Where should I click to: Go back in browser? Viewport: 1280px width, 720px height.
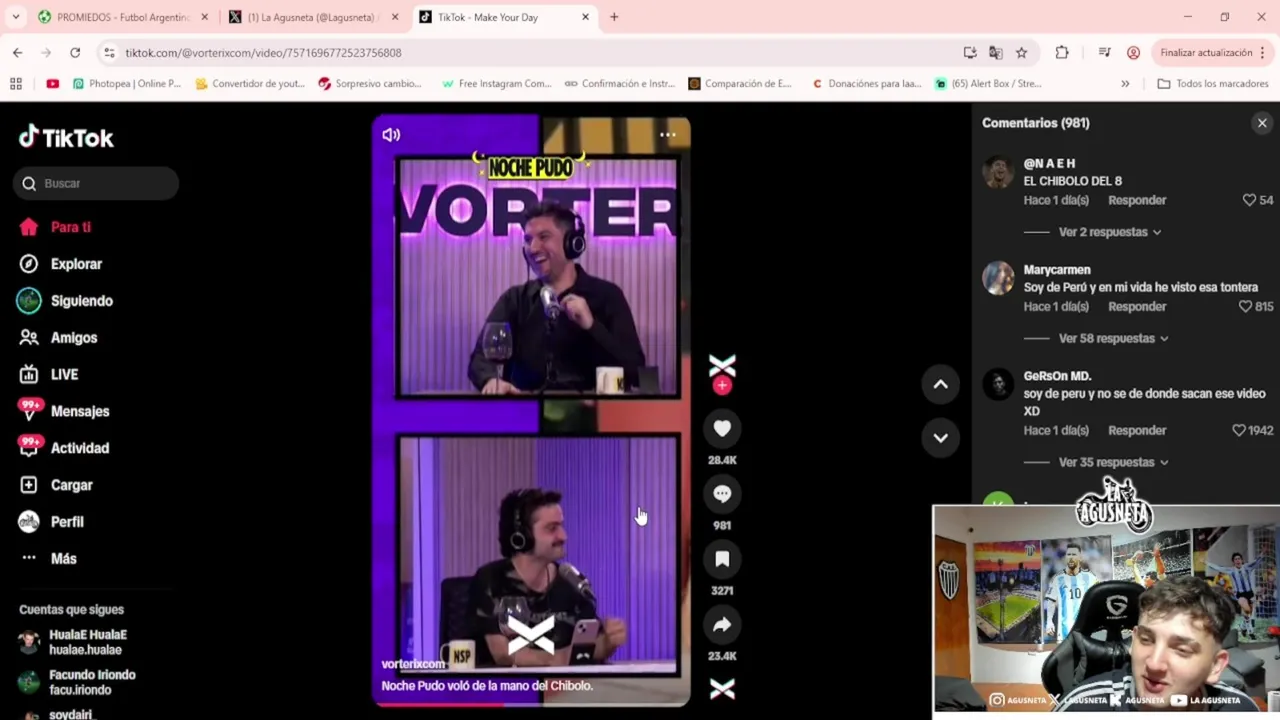coord(17,53)
